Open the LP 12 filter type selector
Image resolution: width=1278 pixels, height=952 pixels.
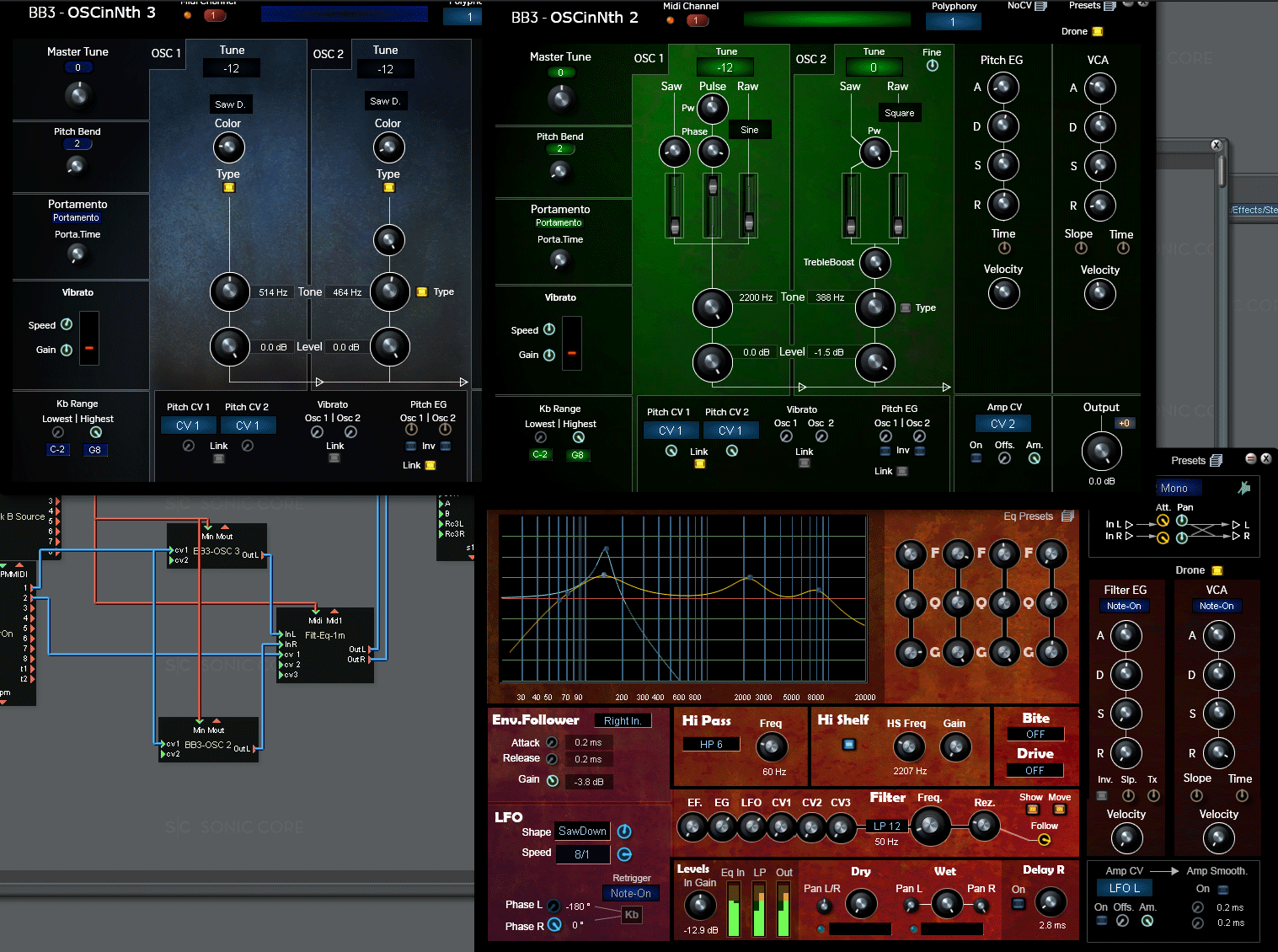(887, 826)
